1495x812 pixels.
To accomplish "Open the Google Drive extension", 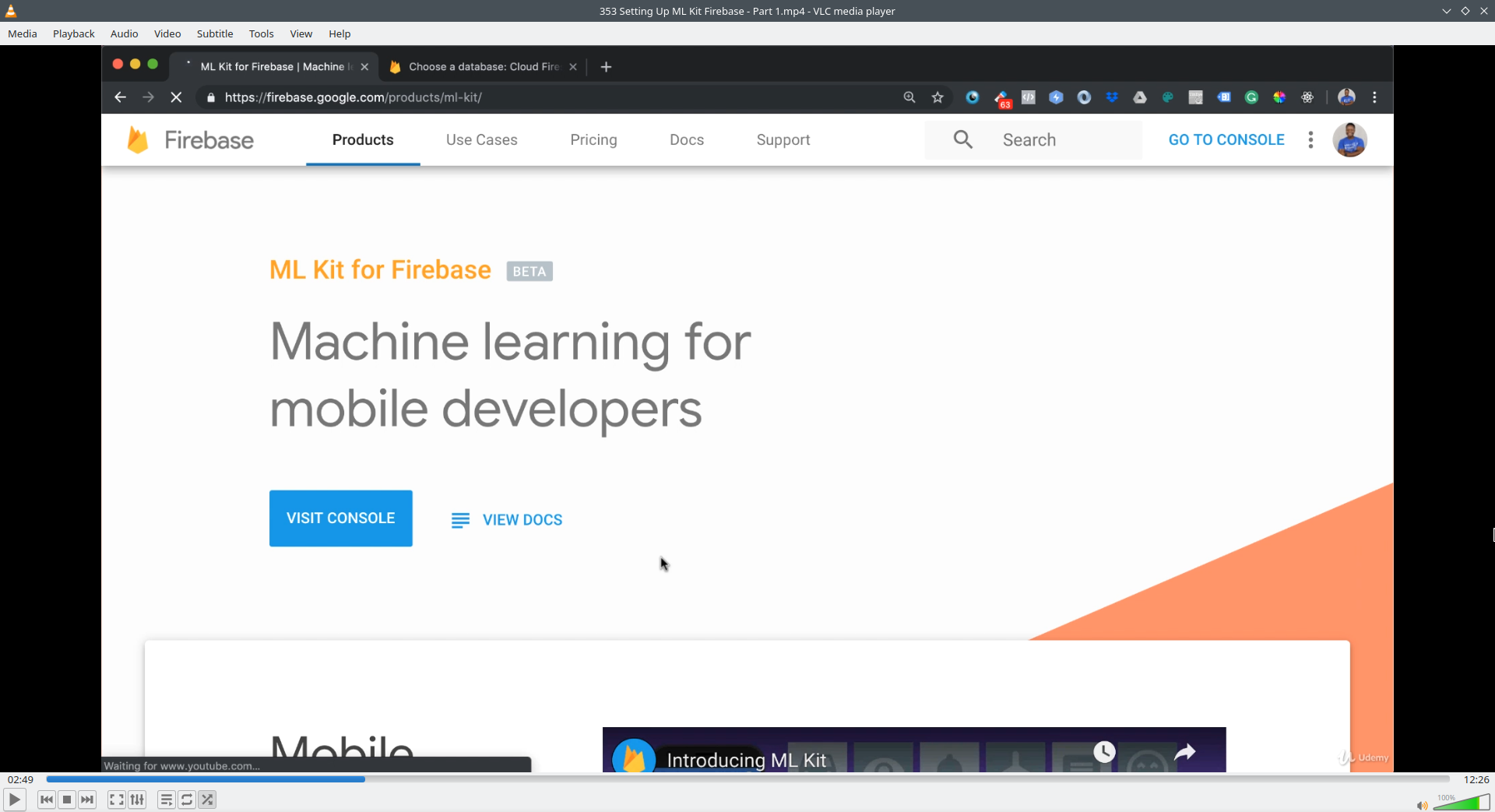I will (x=1140, y=97).
